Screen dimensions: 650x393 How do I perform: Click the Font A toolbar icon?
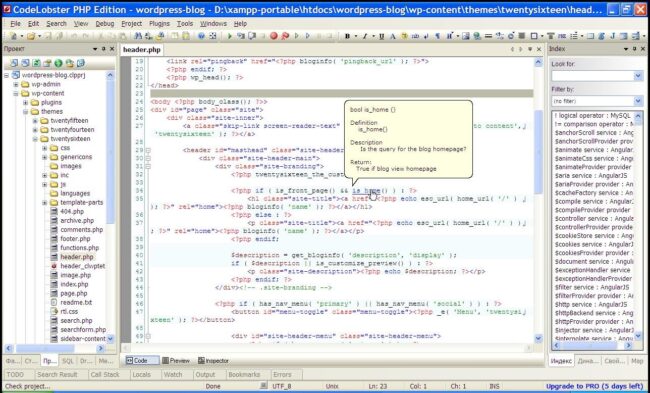(x=393, y=36)
